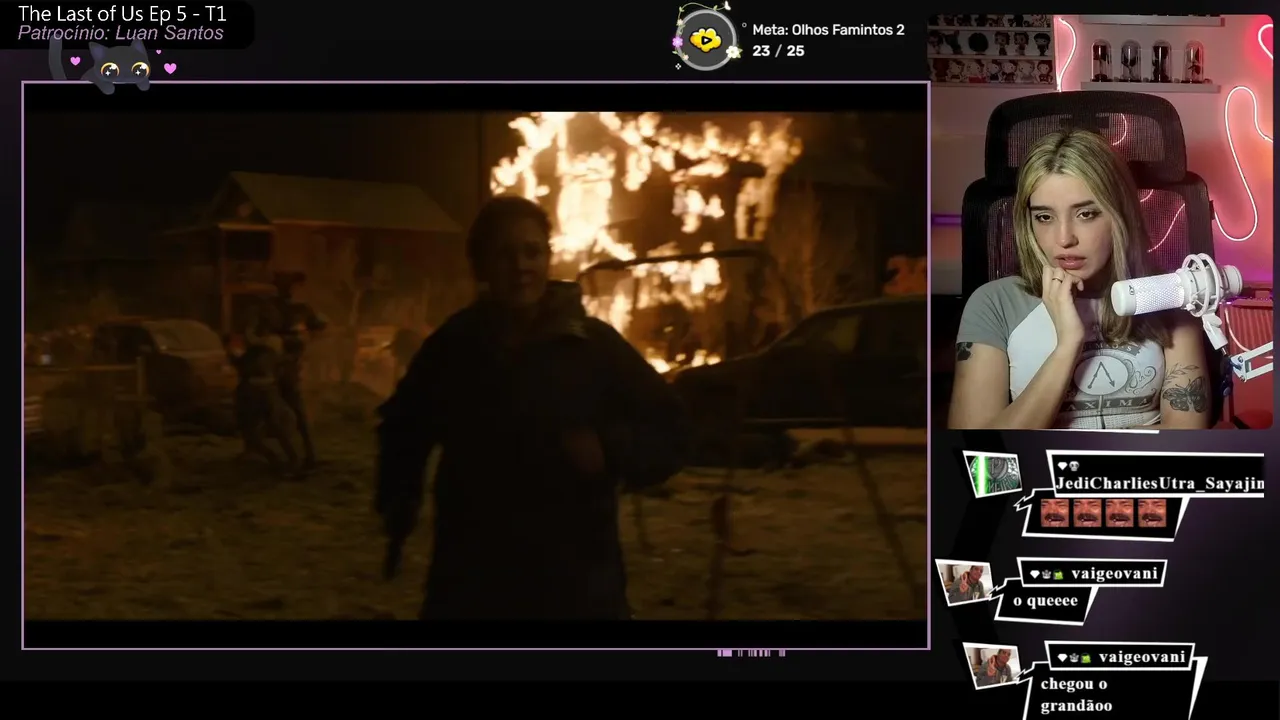The height and width of the screenshot is (720, 1280).
Task: Click the "Meta: Olhos Famintos 2" goal label
Action: click(x=828, y=30)
